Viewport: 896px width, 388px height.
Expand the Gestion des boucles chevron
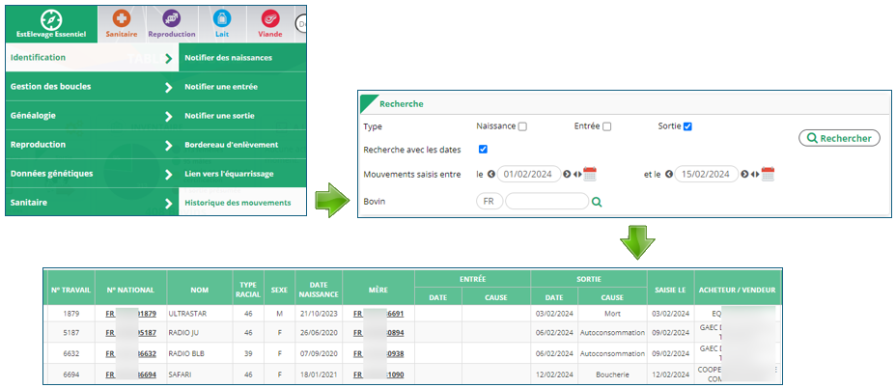click(168, 87)
